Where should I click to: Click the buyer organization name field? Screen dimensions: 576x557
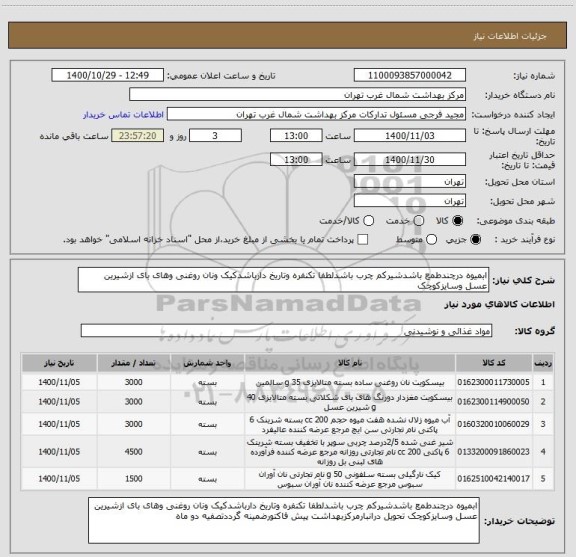coord(298,95)
